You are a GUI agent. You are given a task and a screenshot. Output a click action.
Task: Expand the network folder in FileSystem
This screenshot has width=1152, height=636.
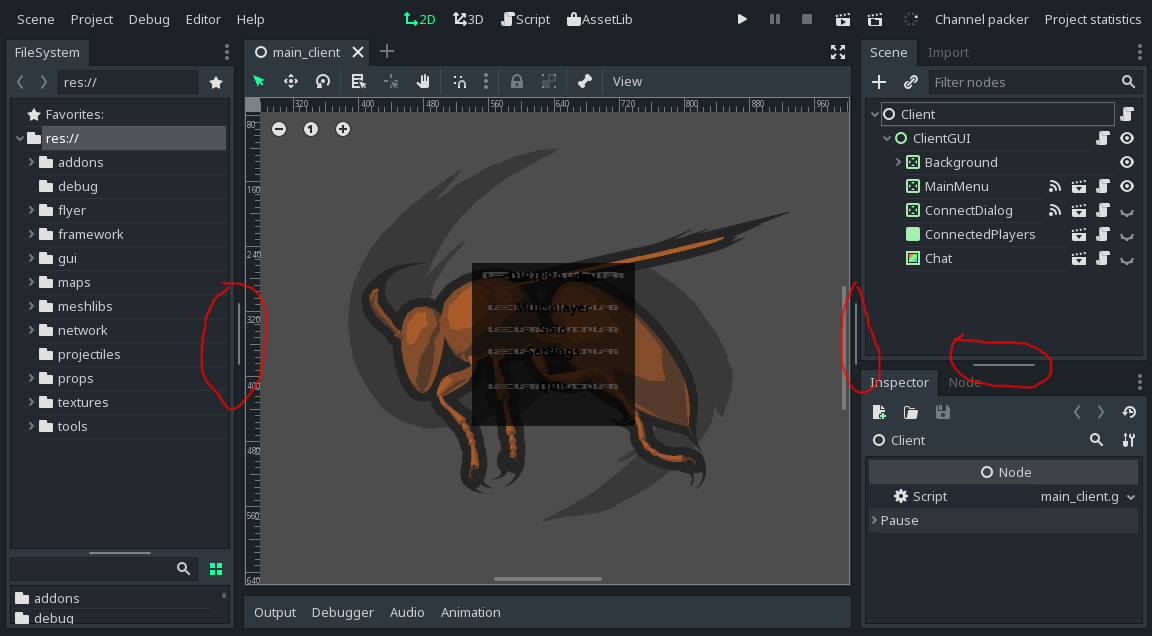30,330
